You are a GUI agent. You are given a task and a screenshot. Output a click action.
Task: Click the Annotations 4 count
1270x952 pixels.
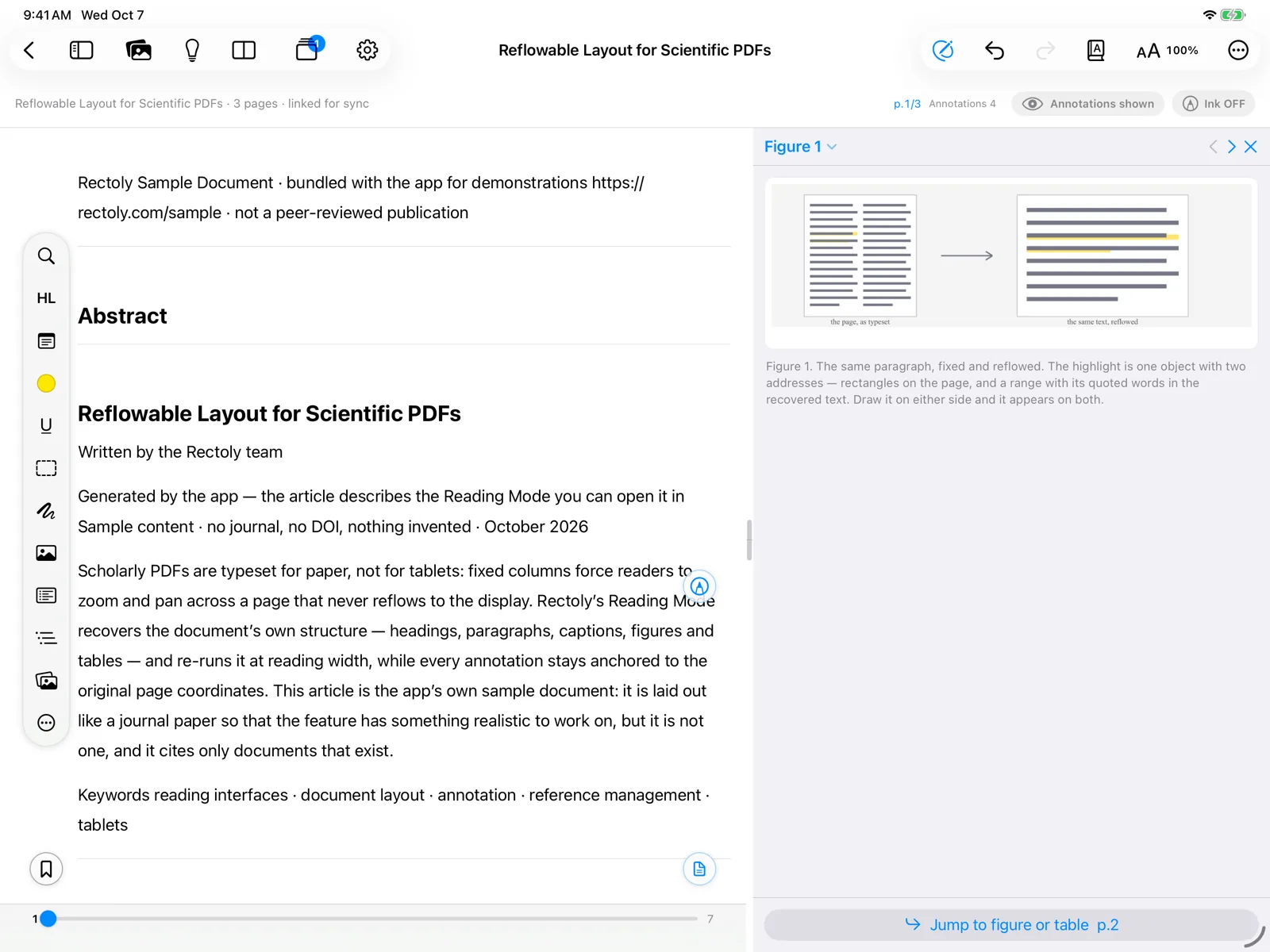pos(962,104)
